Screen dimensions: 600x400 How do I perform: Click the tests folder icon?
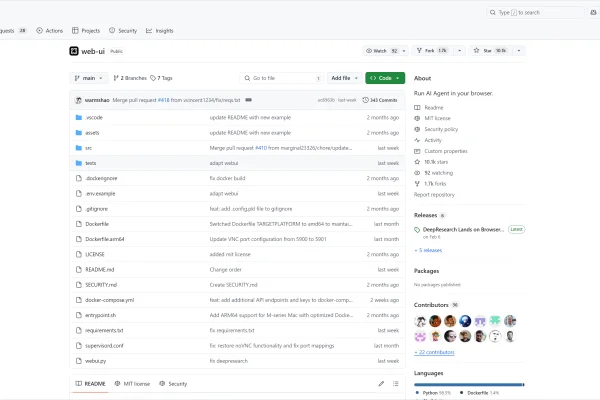(79, 163)
